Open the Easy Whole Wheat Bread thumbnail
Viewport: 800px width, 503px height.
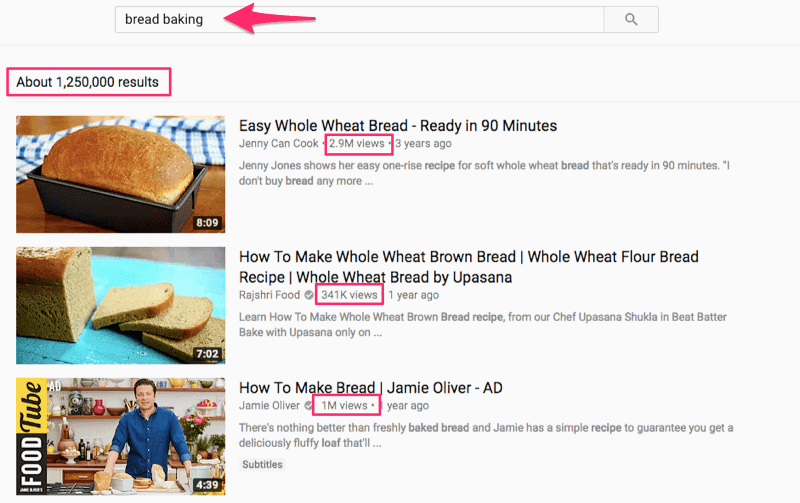pyautogui.click(x=120, y=174)
